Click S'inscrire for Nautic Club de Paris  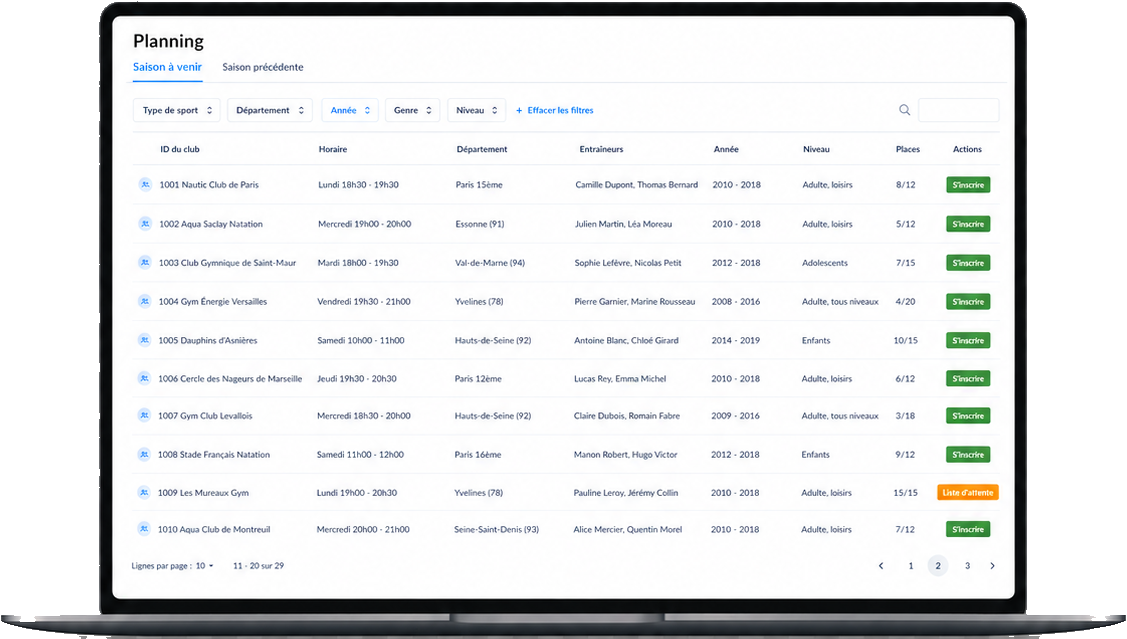(968, 185)
